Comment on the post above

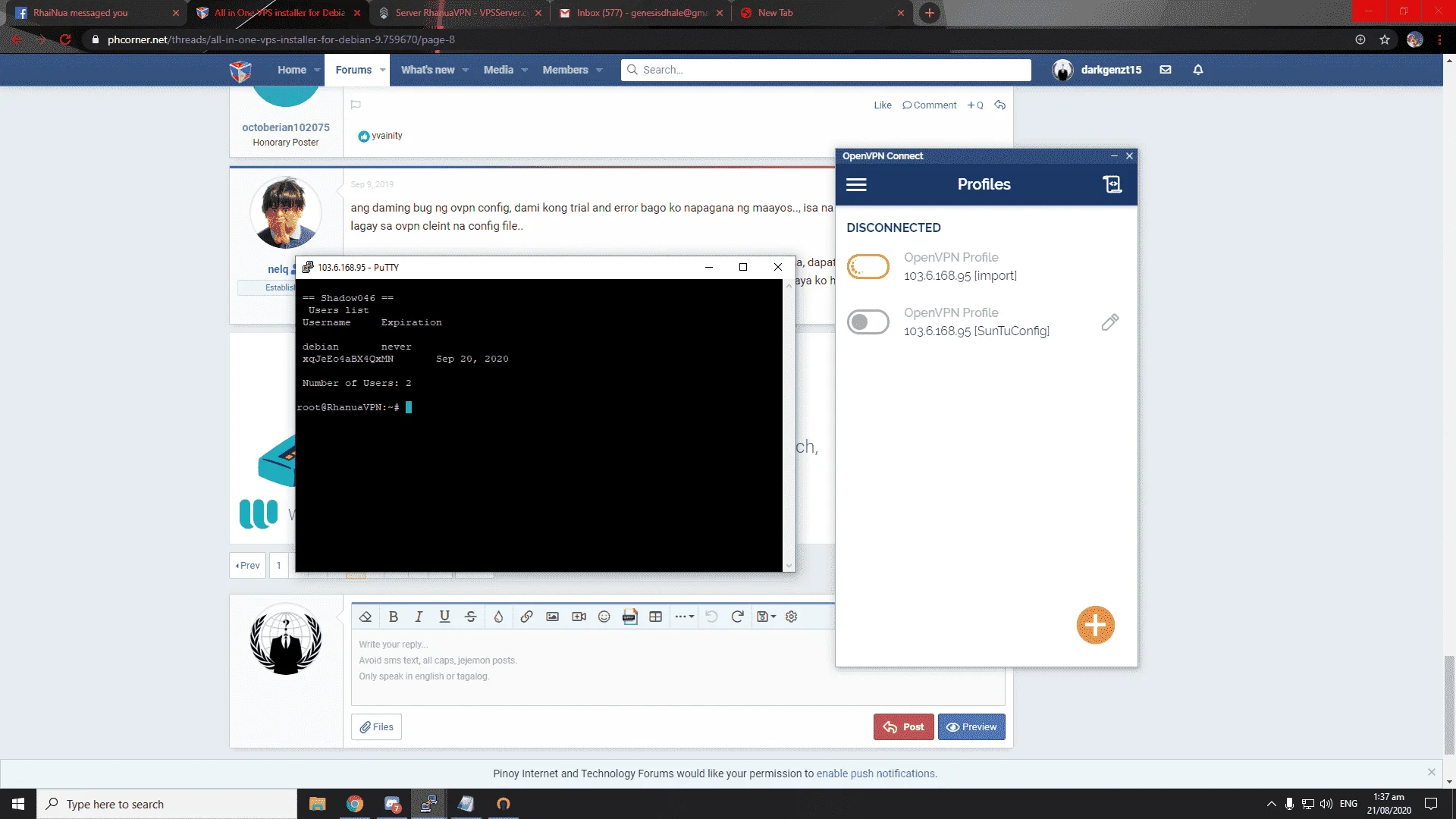pyautogui.click(x=930, y=105)
